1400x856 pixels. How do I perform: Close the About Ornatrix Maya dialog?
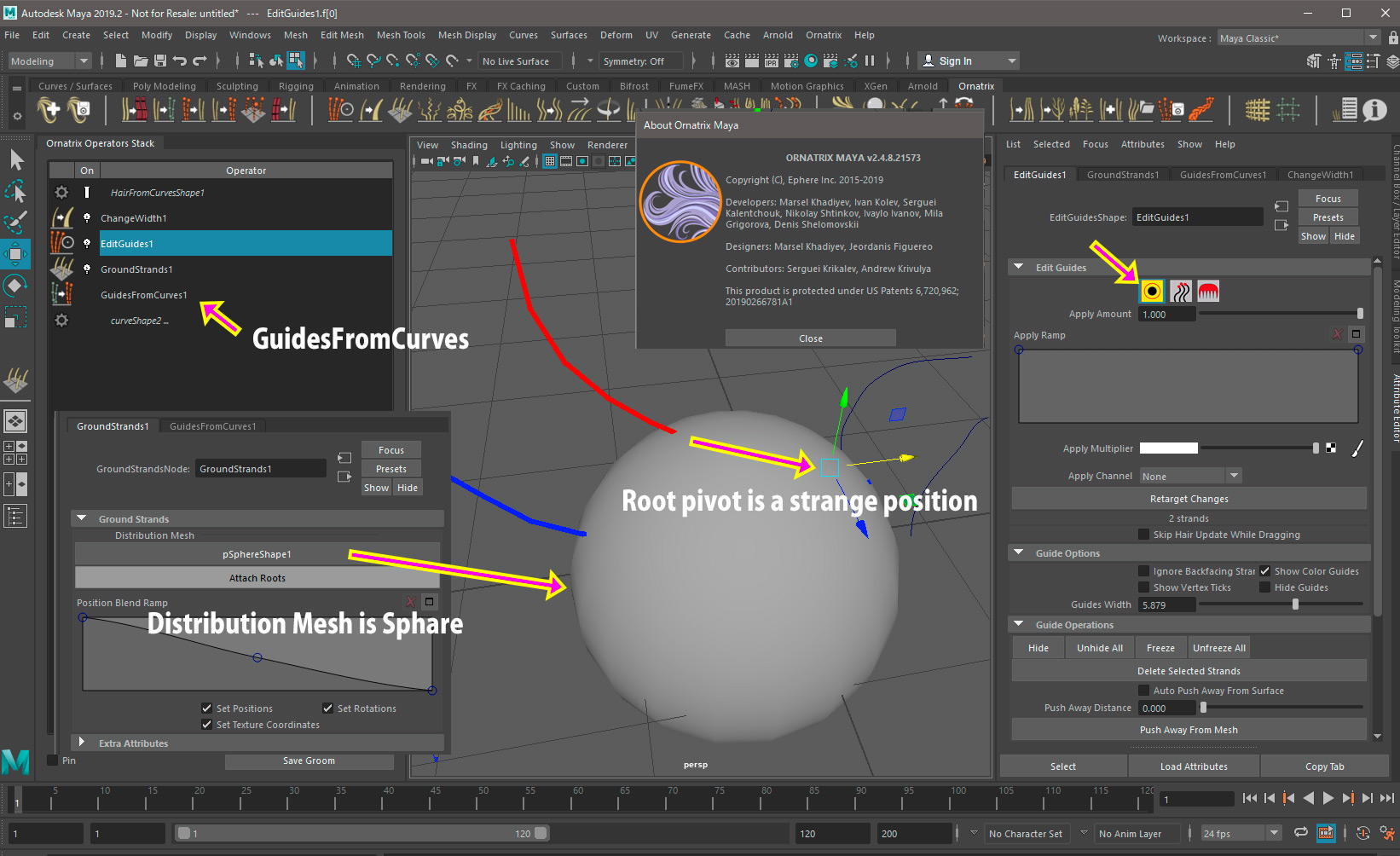coord(810,338)
